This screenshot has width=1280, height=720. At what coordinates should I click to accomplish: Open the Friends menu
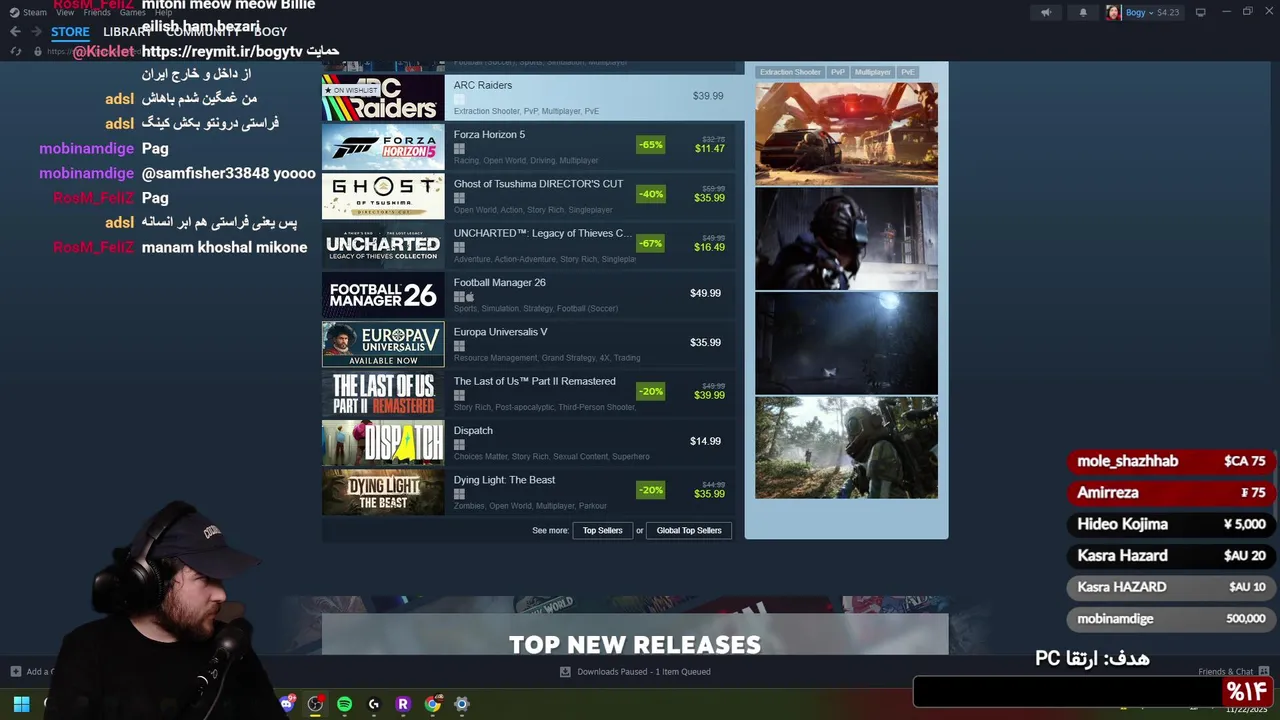(97, 12)
